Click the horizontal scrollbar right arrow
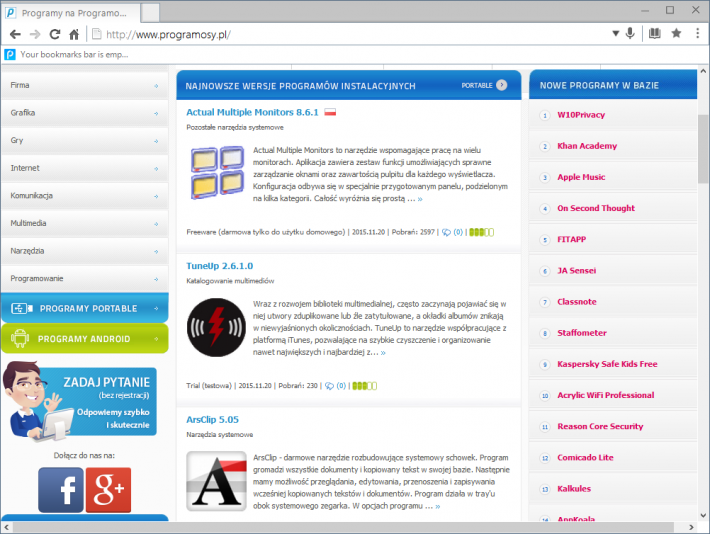The height and width of the screenshot is (534, 710). (x=691, y=527)
